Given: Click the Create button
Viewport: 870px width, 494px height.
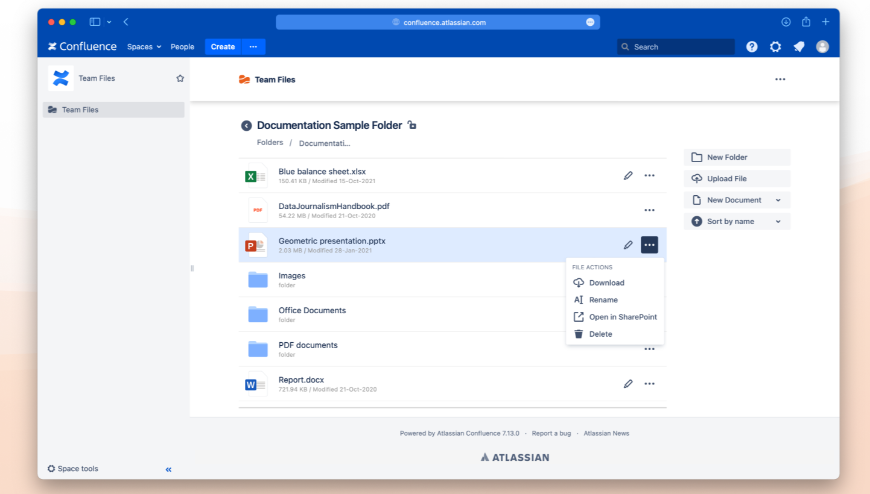Looking at the screenshot, I should tap(223, 47).
